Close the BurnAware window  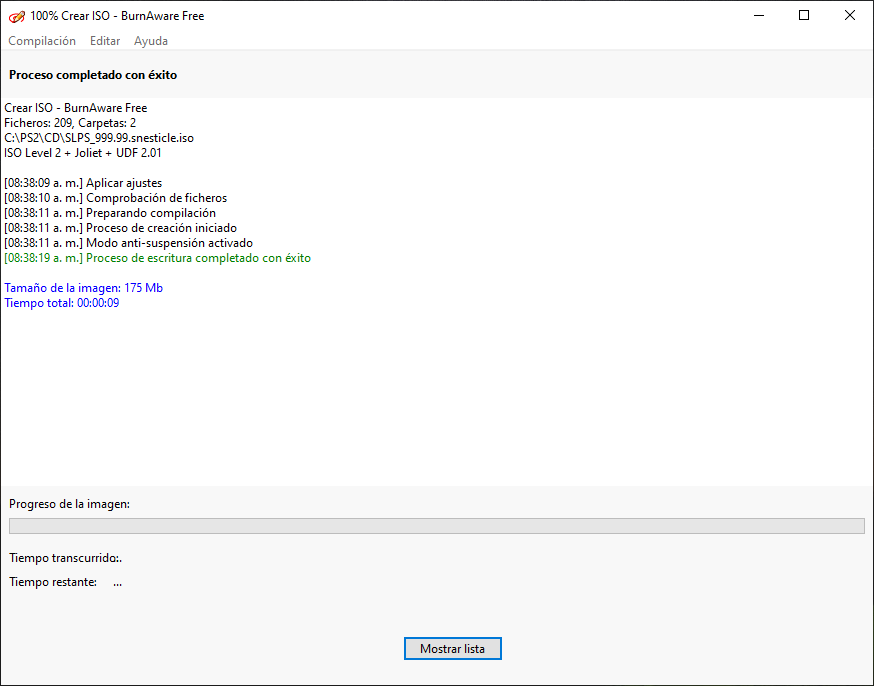pyautogui.click(x=849, y=16)
